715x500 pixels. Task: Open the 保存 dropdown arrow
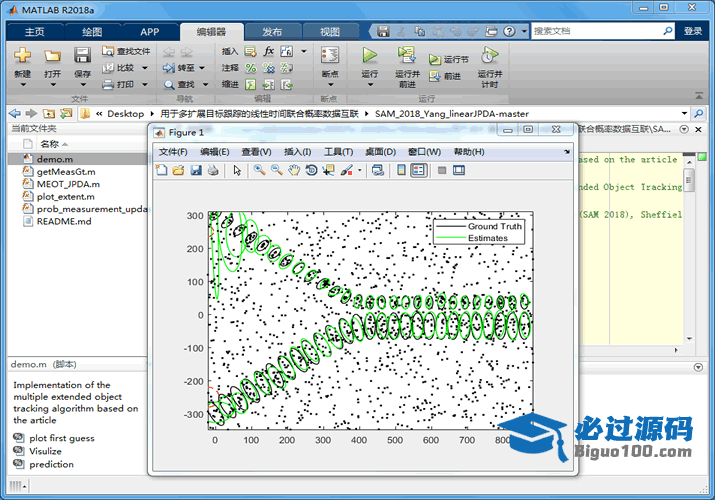83,85
